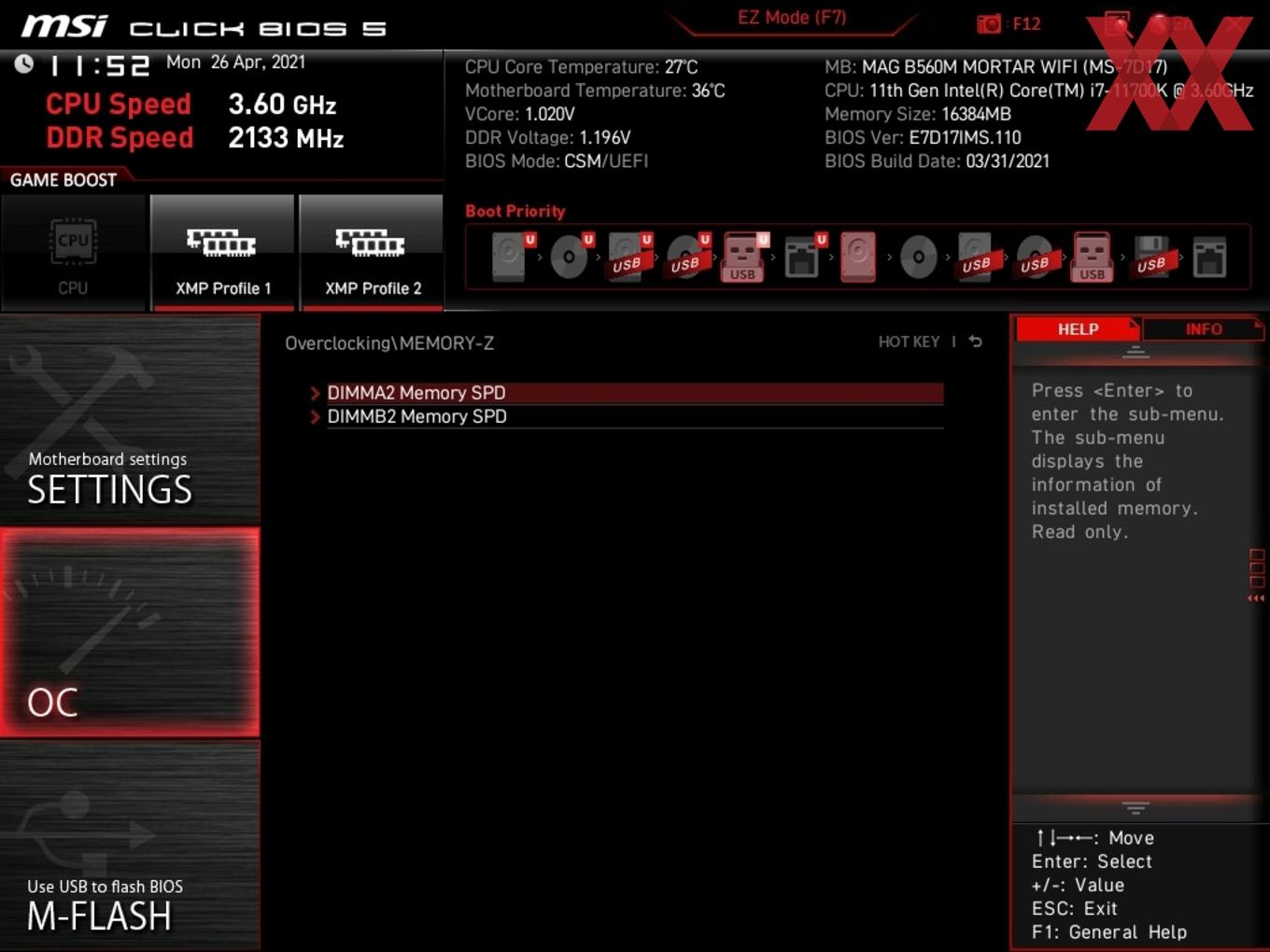Choose the legacy USB key boot icon
Image resolution: width=1270 pixels, height=952 pixels.
1092,257
